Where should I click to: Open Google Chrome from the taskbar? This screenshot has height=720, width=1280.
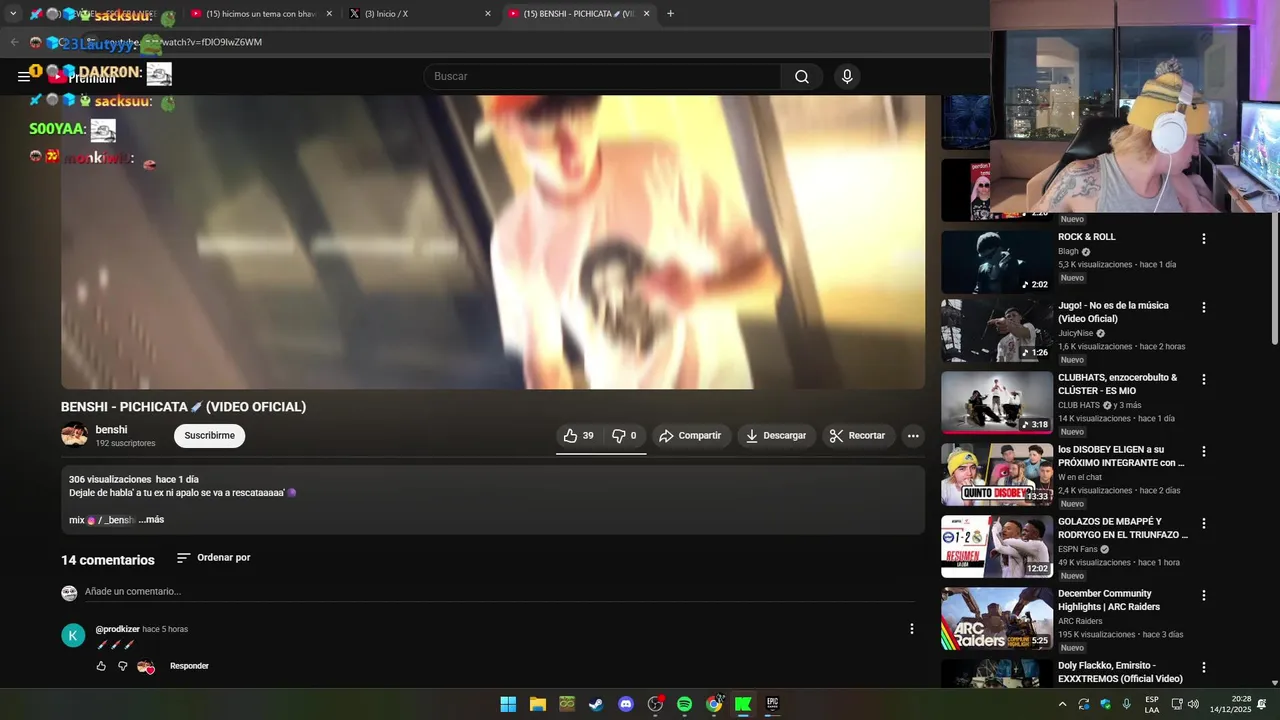point(714,704)
